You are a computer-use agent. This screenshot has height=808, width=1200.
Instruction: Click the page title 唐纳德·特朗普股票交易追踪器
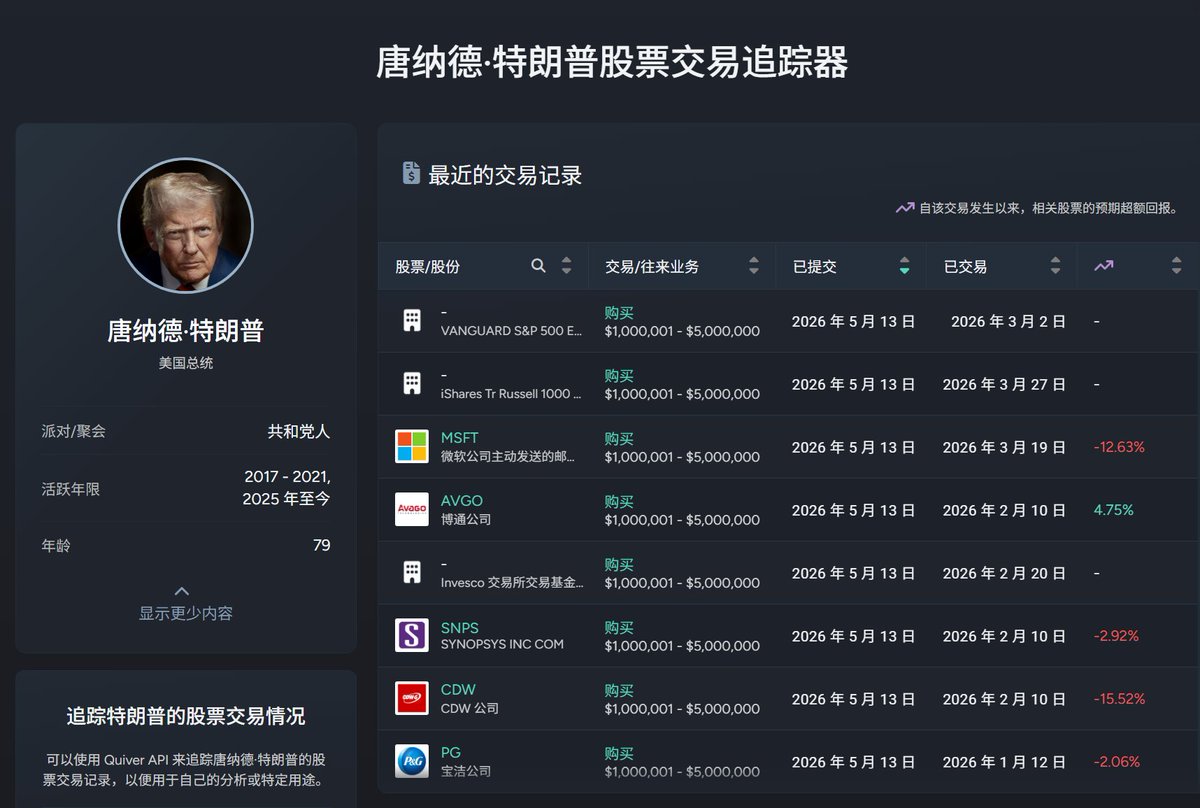coord(612,62)
